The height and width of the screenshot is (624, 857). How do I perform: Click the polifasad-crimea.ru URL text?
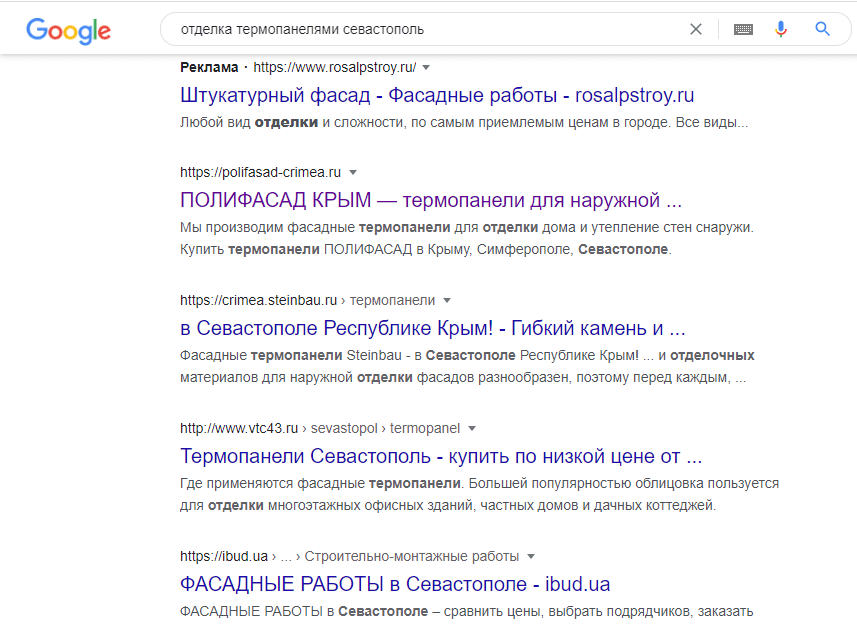(x=260, y=172)
